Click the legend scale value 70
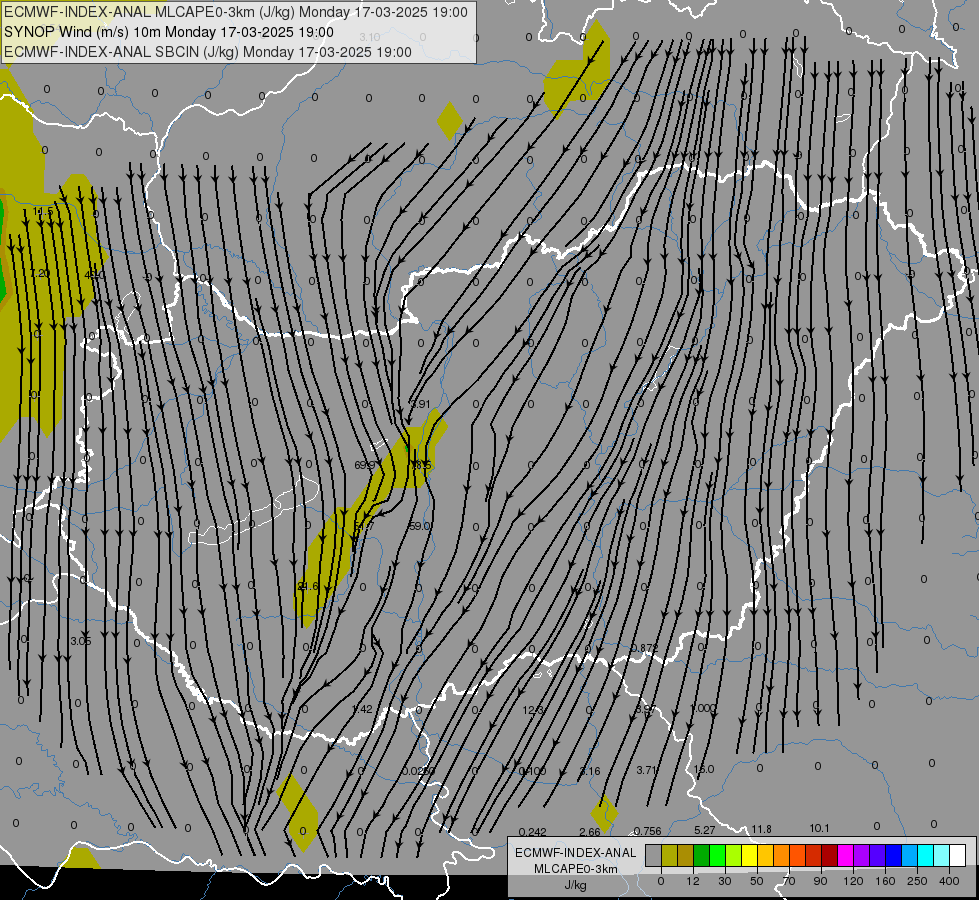Screen dimensions: 979x900 789,881
